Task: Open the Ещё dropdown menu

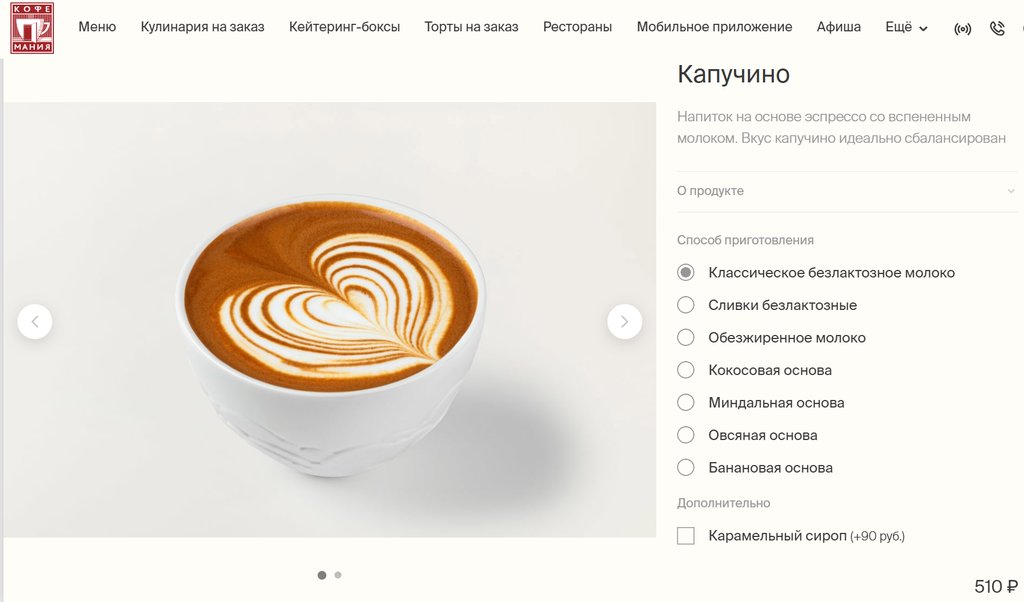Action: [x=906, y=27]
